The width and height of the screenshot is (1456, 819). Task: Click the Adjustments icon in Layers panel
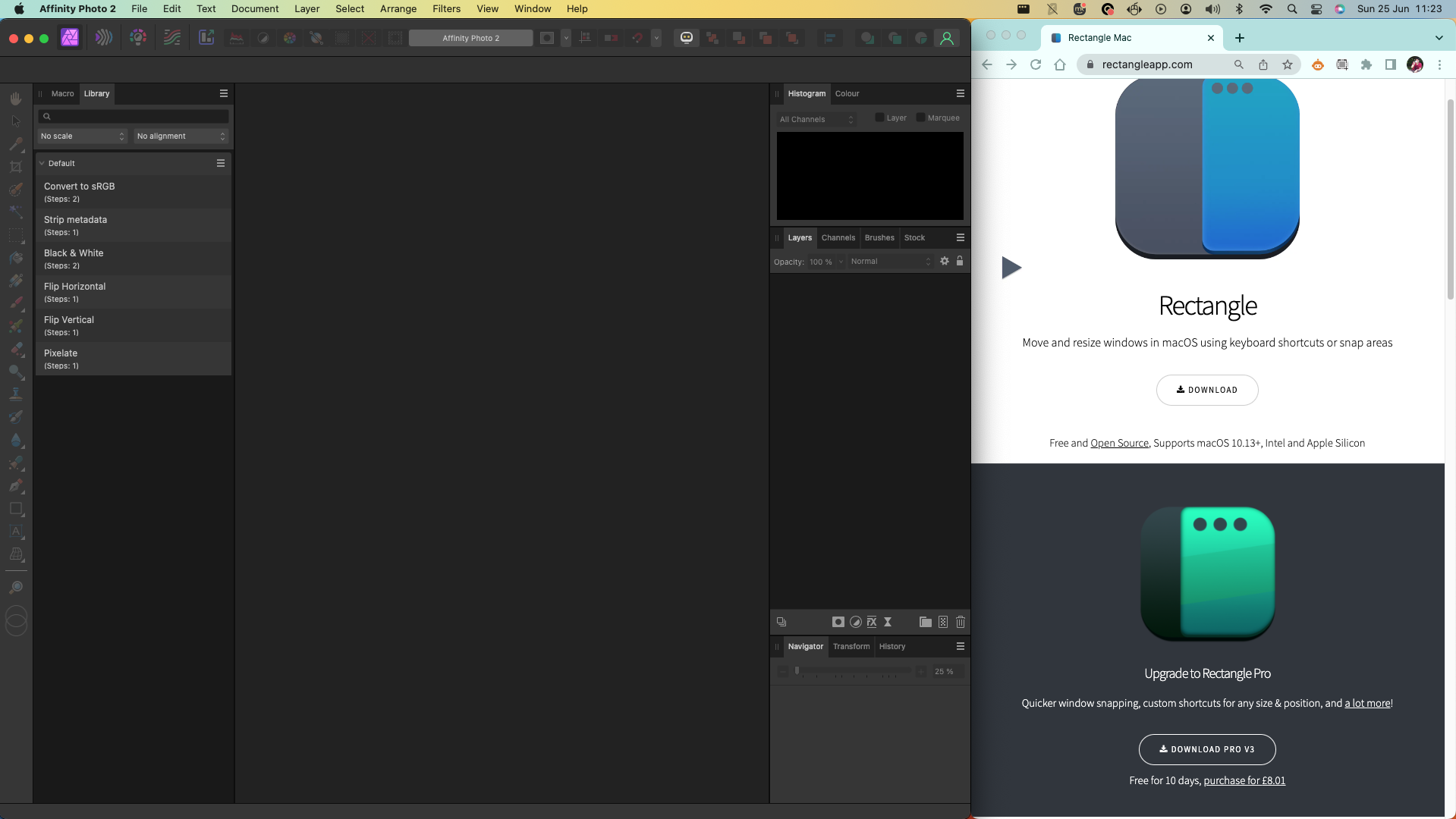click(856, 622)
